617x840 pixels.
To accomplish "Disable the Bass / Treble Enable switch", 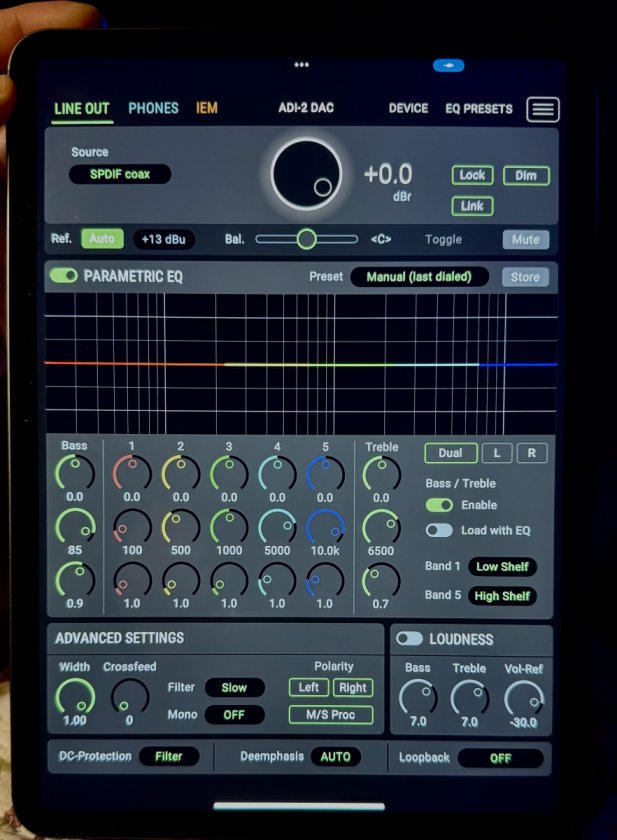I will click(439, 505).
